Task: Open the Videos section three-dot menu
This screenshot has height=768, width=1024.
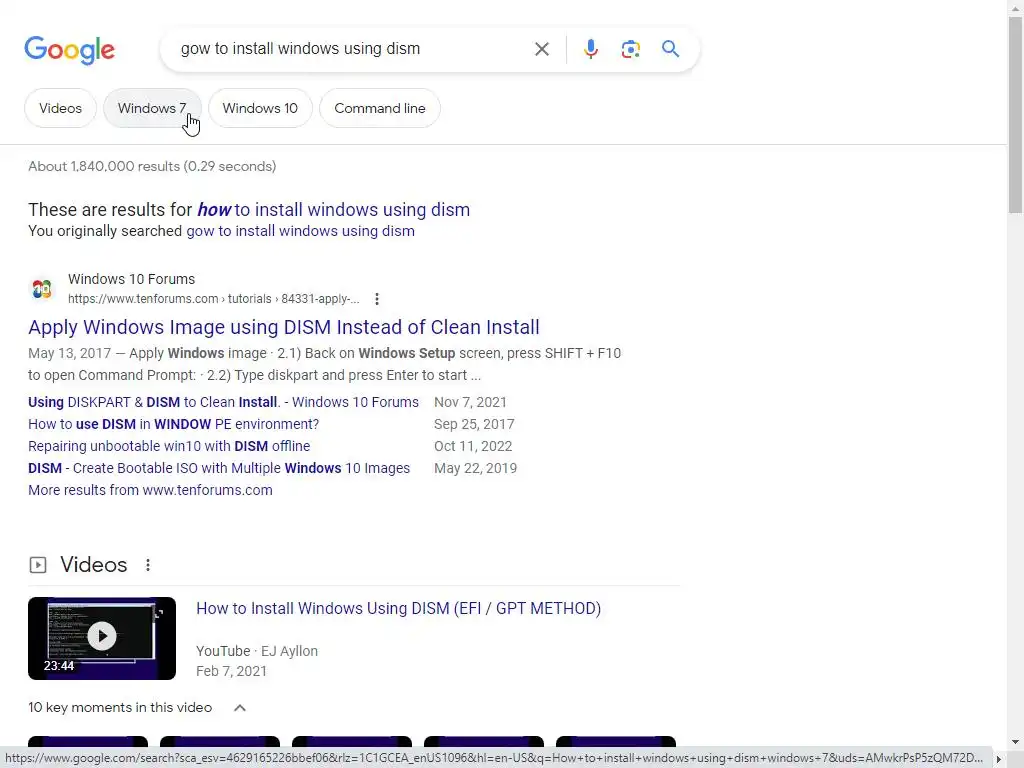Action: pyautogui.click(x=148, y=565)
